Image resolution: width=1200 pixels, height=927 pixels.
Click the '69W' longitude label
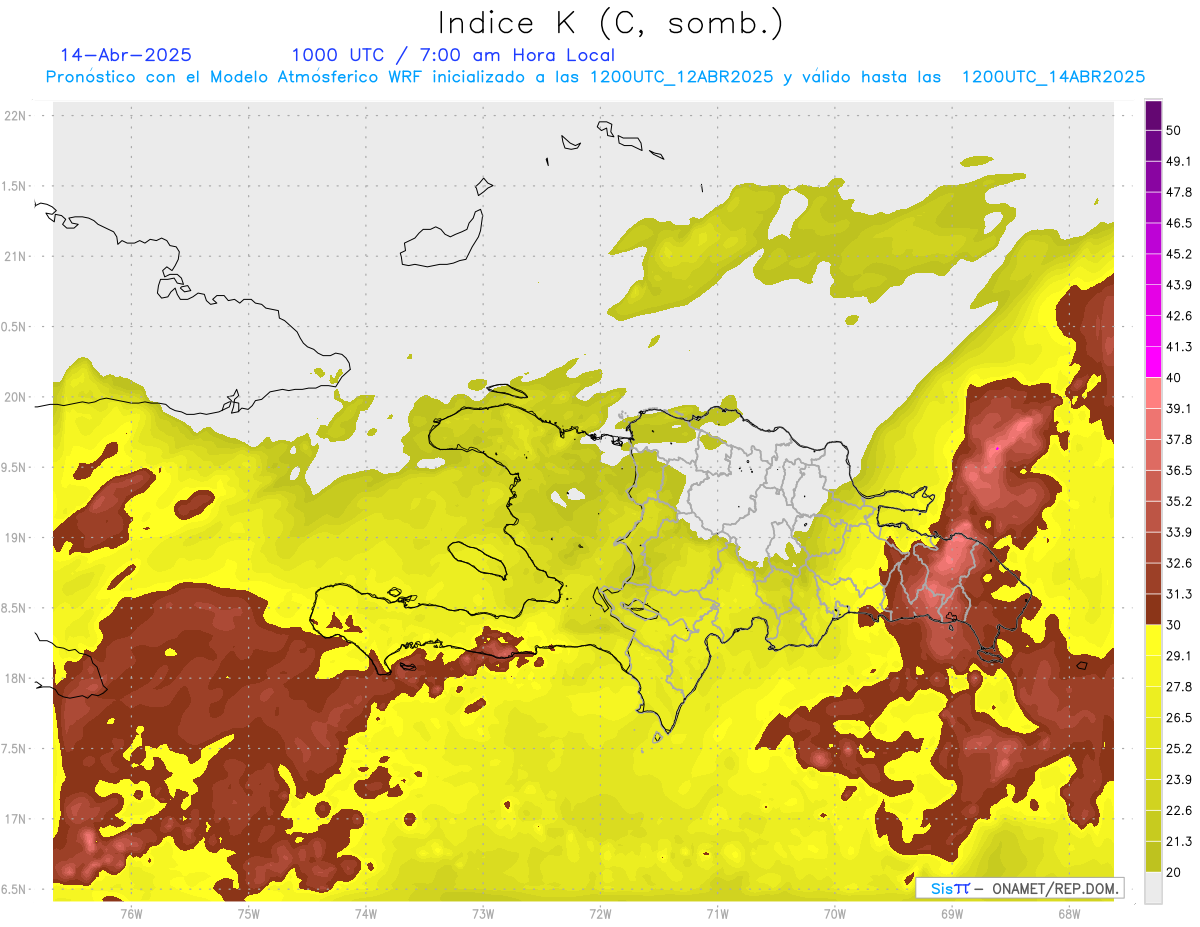click(x=951, y=913)
